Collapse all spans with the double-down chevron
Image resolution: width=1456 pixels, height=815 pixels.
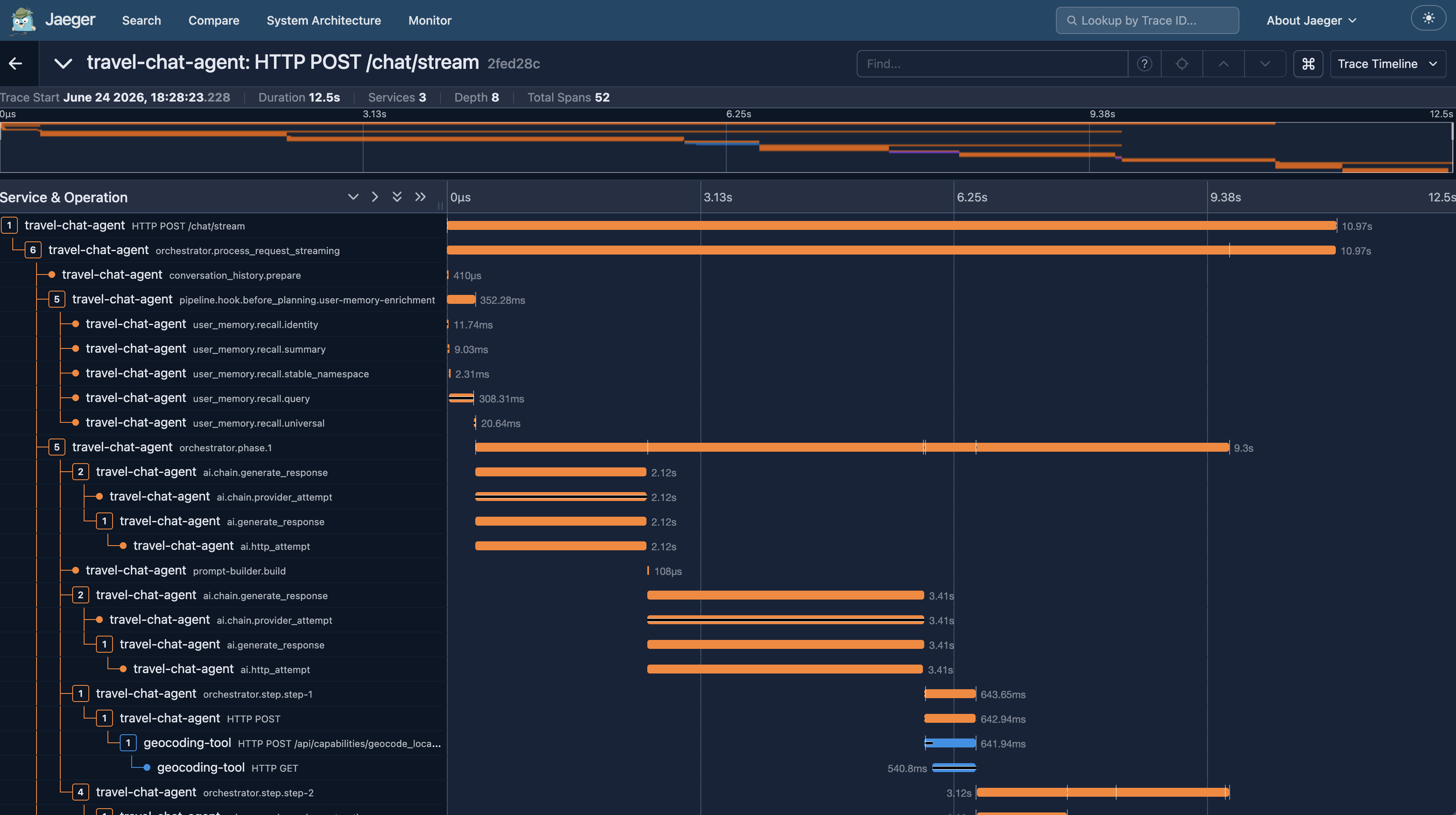point(397,197)
